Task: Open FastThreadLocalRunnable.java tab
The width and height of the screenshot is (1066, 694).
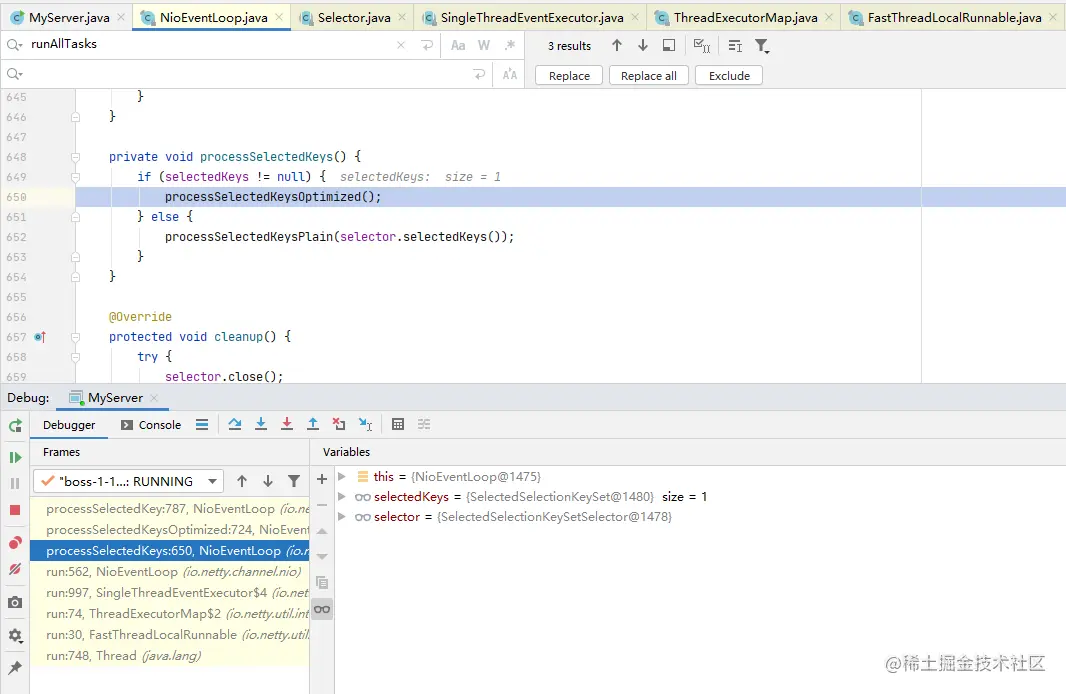Action: coord(954,18)
